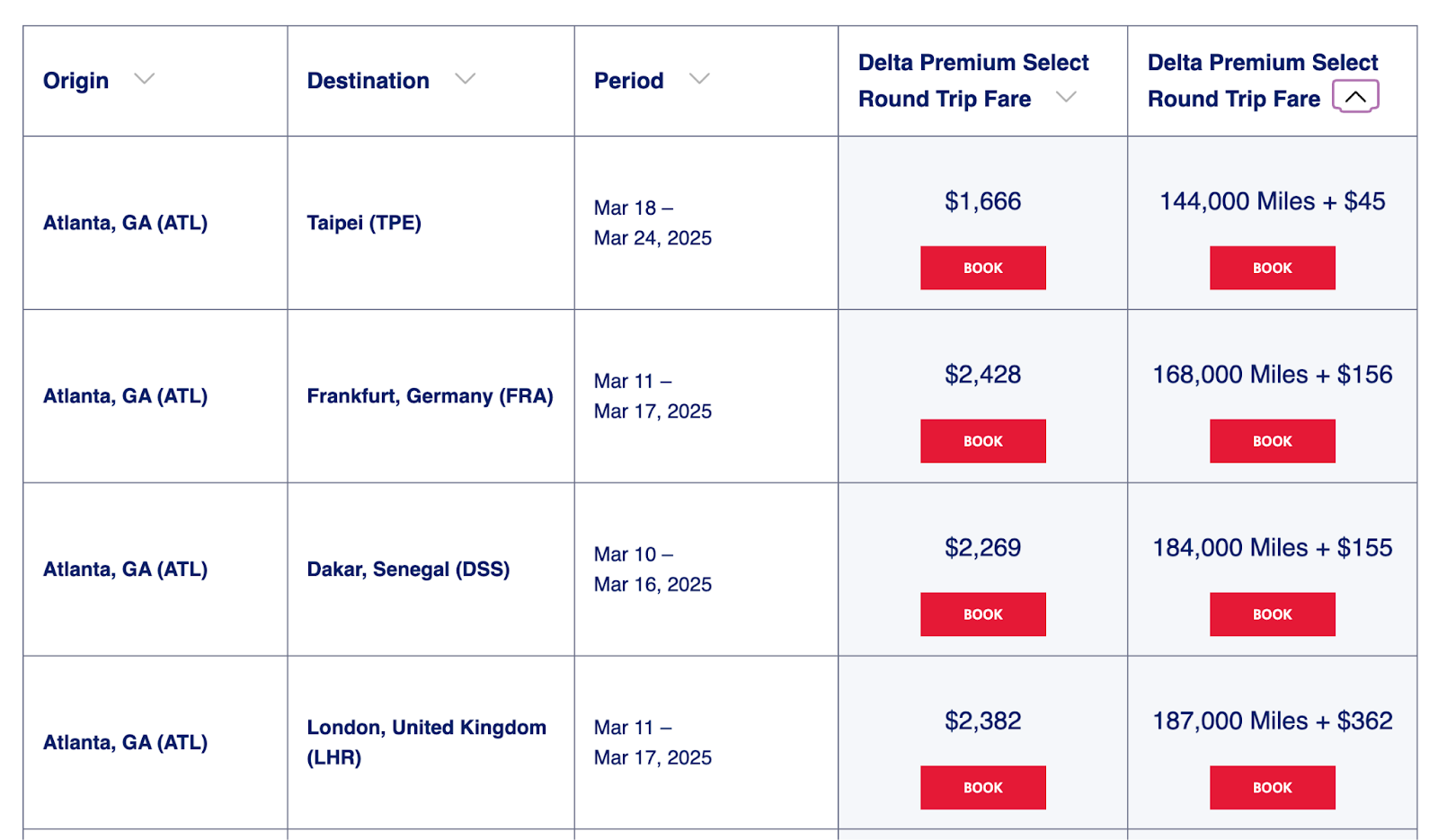1438x840 pixels.
Task: Book the $1,666 Taipei fare
Action: click(982, 268)
